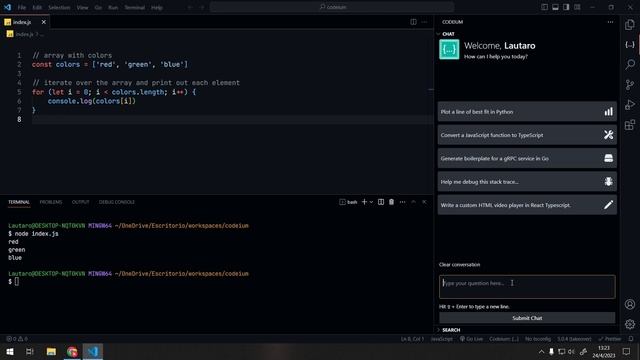The image size is (640, 360).
Task: Choose 'Plot a line of best fit in Python'
Action: coord(527,112)
